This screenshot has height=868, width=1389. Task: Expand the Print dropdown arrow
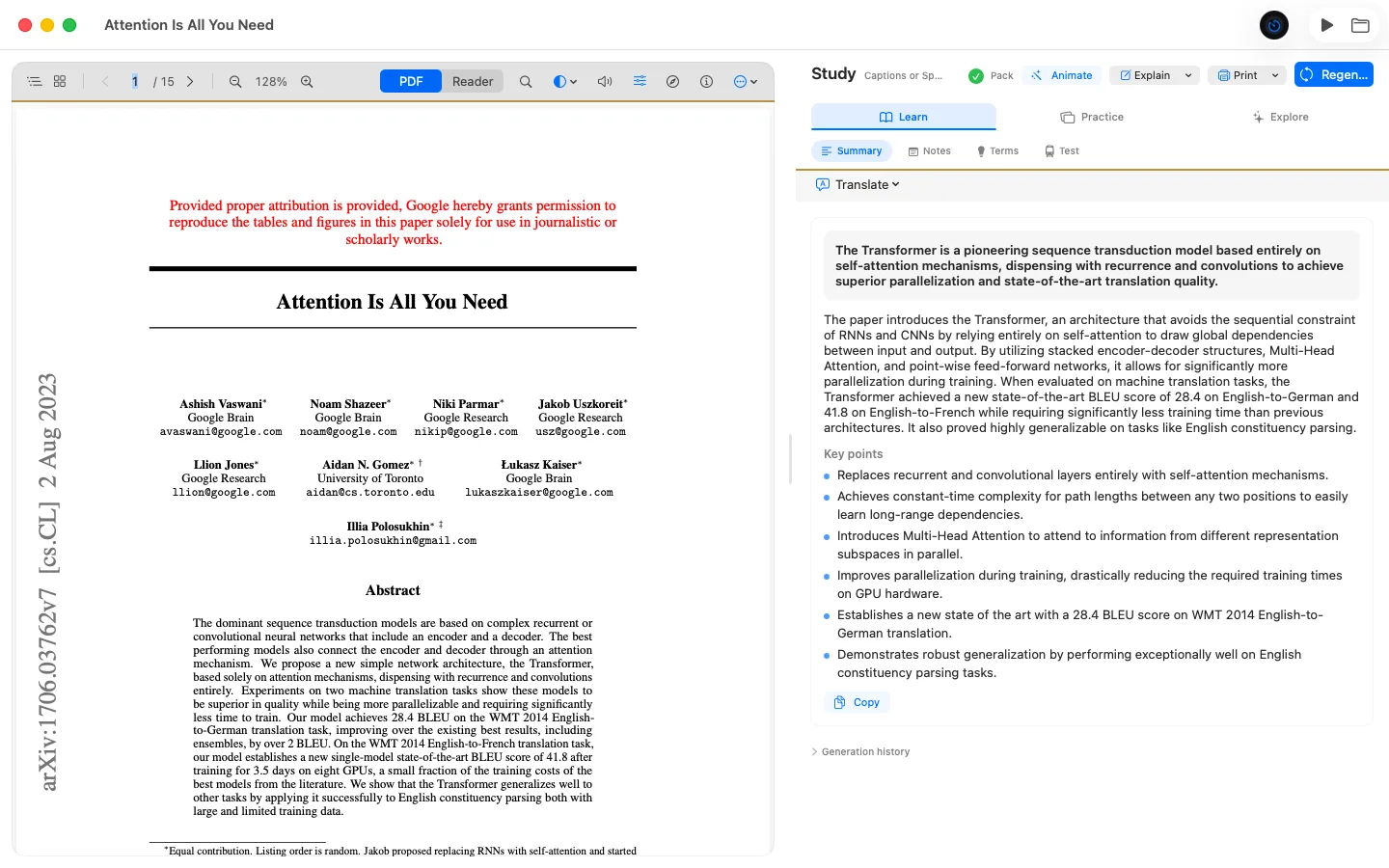click(x=1275, y=75)
